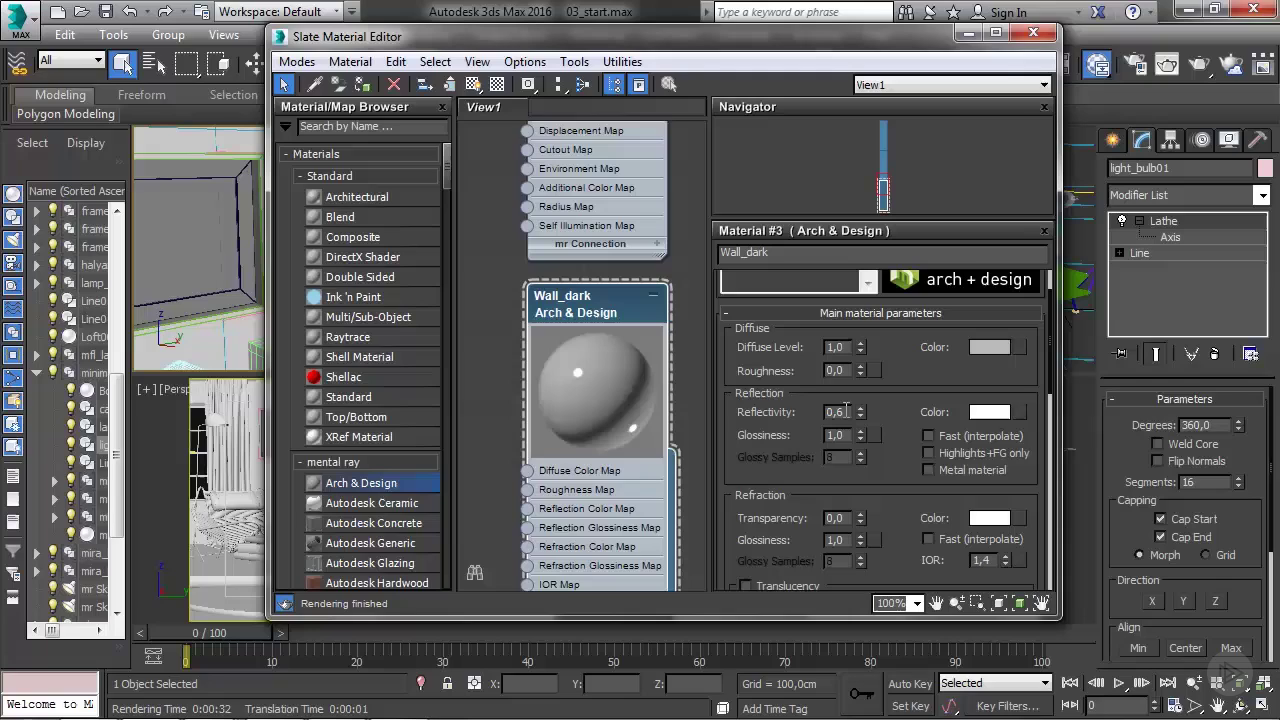The width and height of the screenshot is (1280, 720).
Task: Expand the Line modifier entry
Action: 1119,253
